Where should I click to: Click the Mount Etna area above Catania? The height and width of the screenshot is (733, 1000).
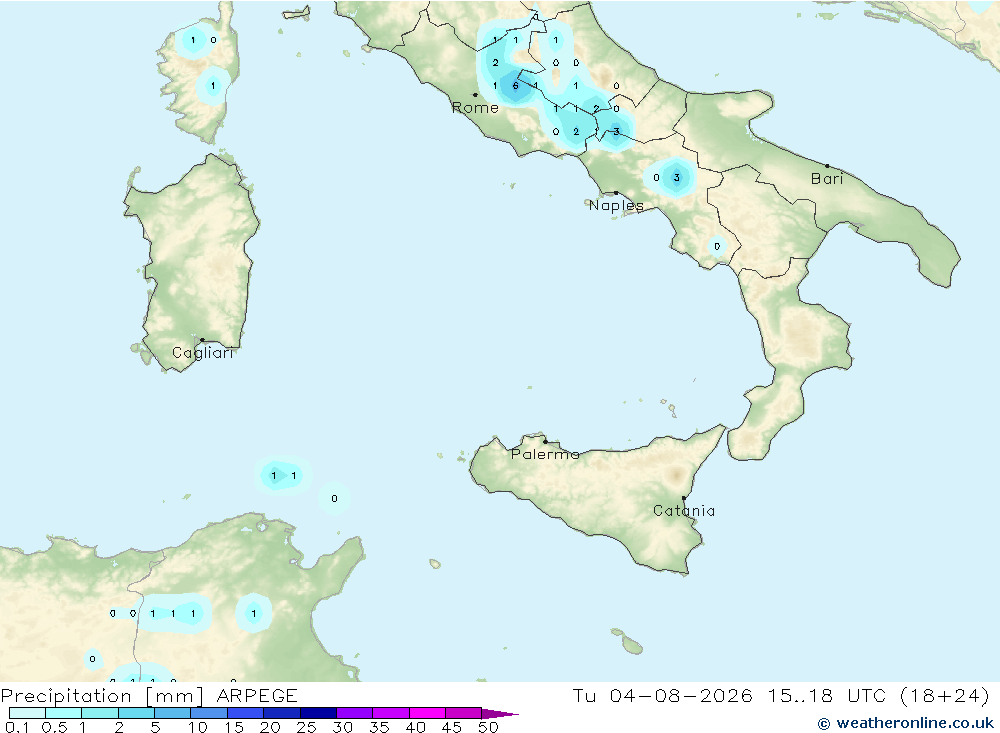tap(675, 475)
